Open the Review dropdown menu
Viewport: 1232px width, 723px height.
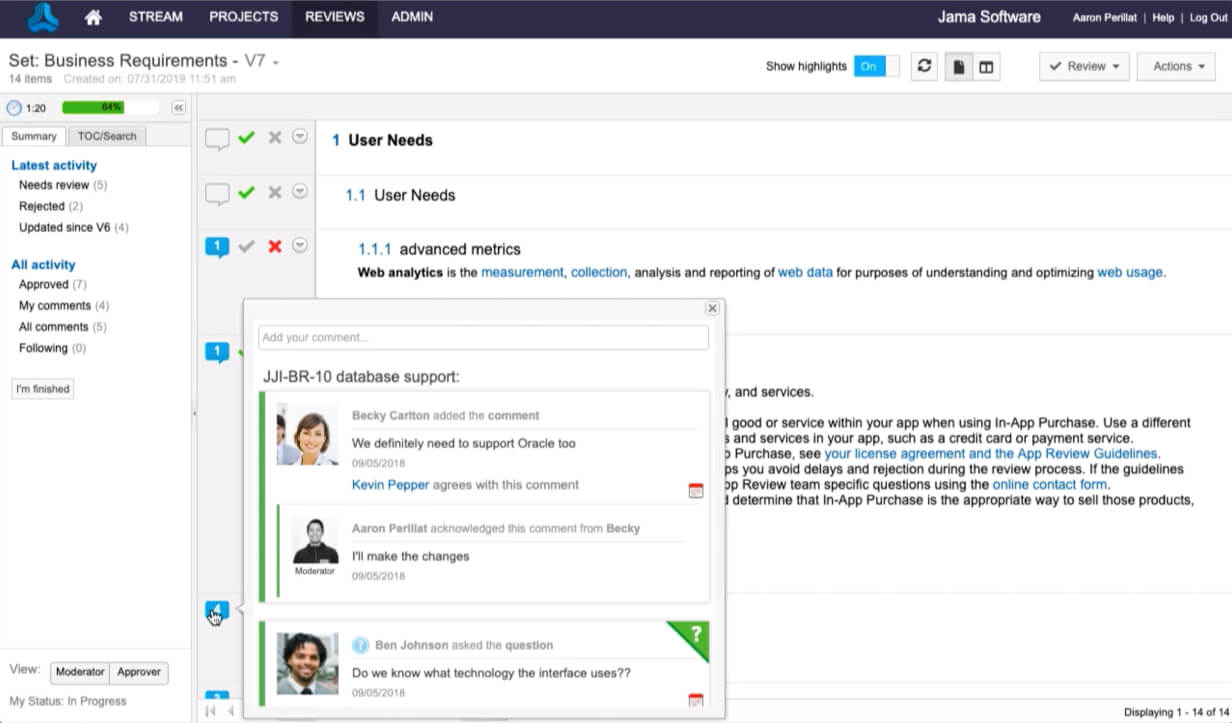[x=1084, y=66]
